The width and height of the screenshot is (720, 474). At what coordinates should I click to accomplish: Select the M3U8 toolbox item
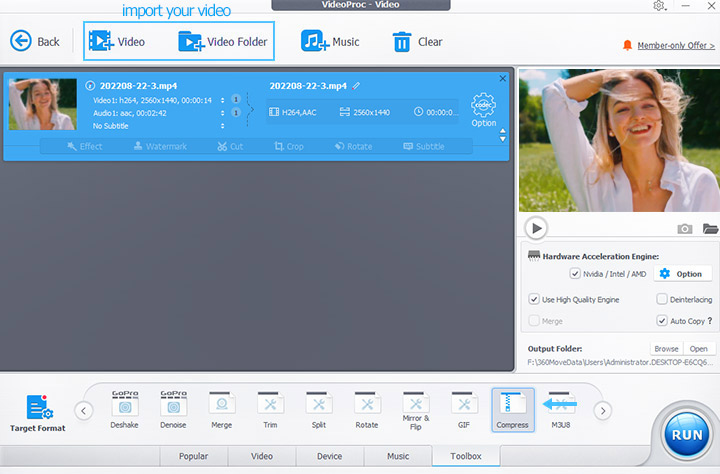[561, 410]
